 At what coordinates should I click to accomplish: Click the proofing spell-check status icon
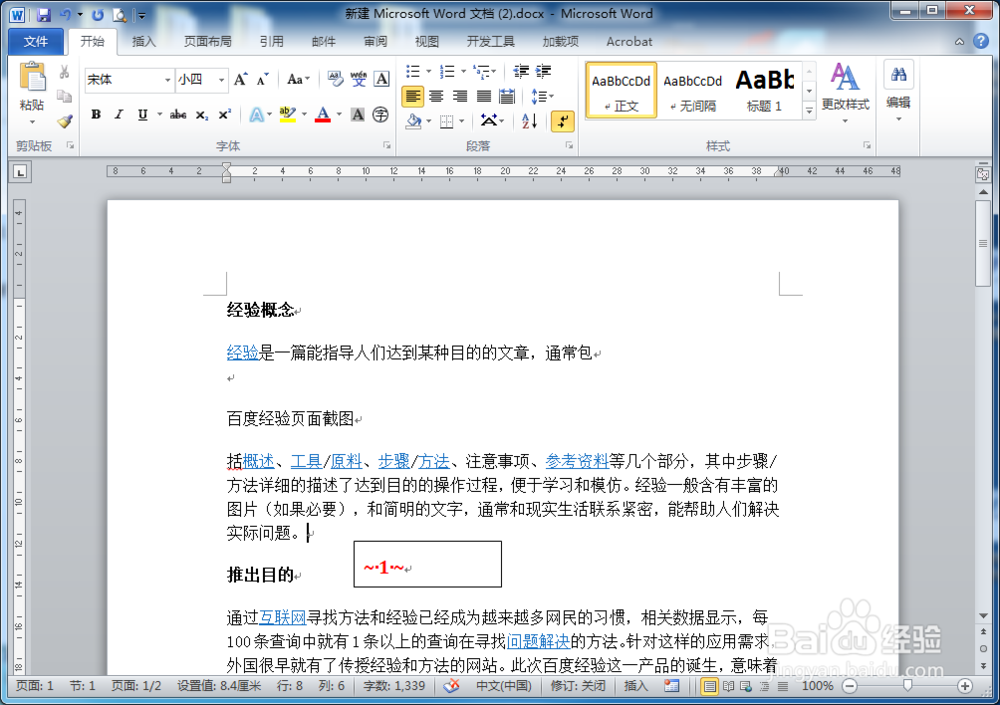tap(452, 686)
